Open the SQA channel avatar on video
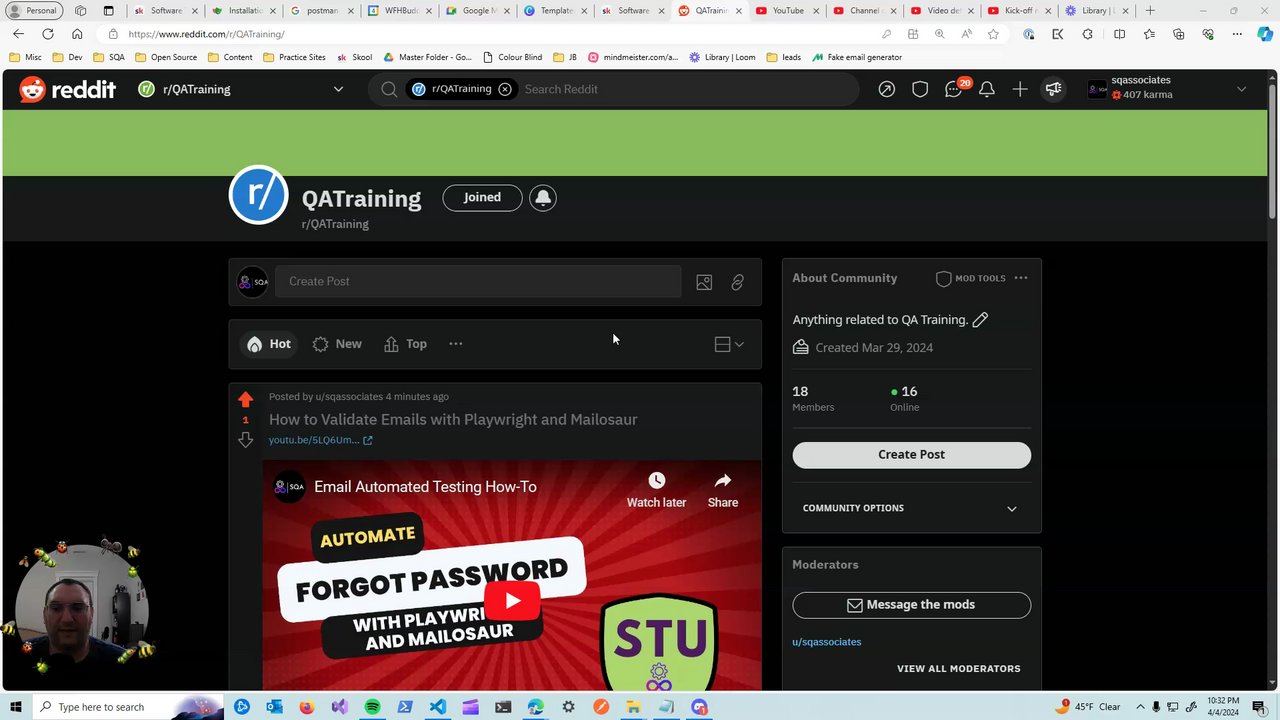Image resolution: width=1280 pixels, height=720 pixels. (x=289, y=487)
